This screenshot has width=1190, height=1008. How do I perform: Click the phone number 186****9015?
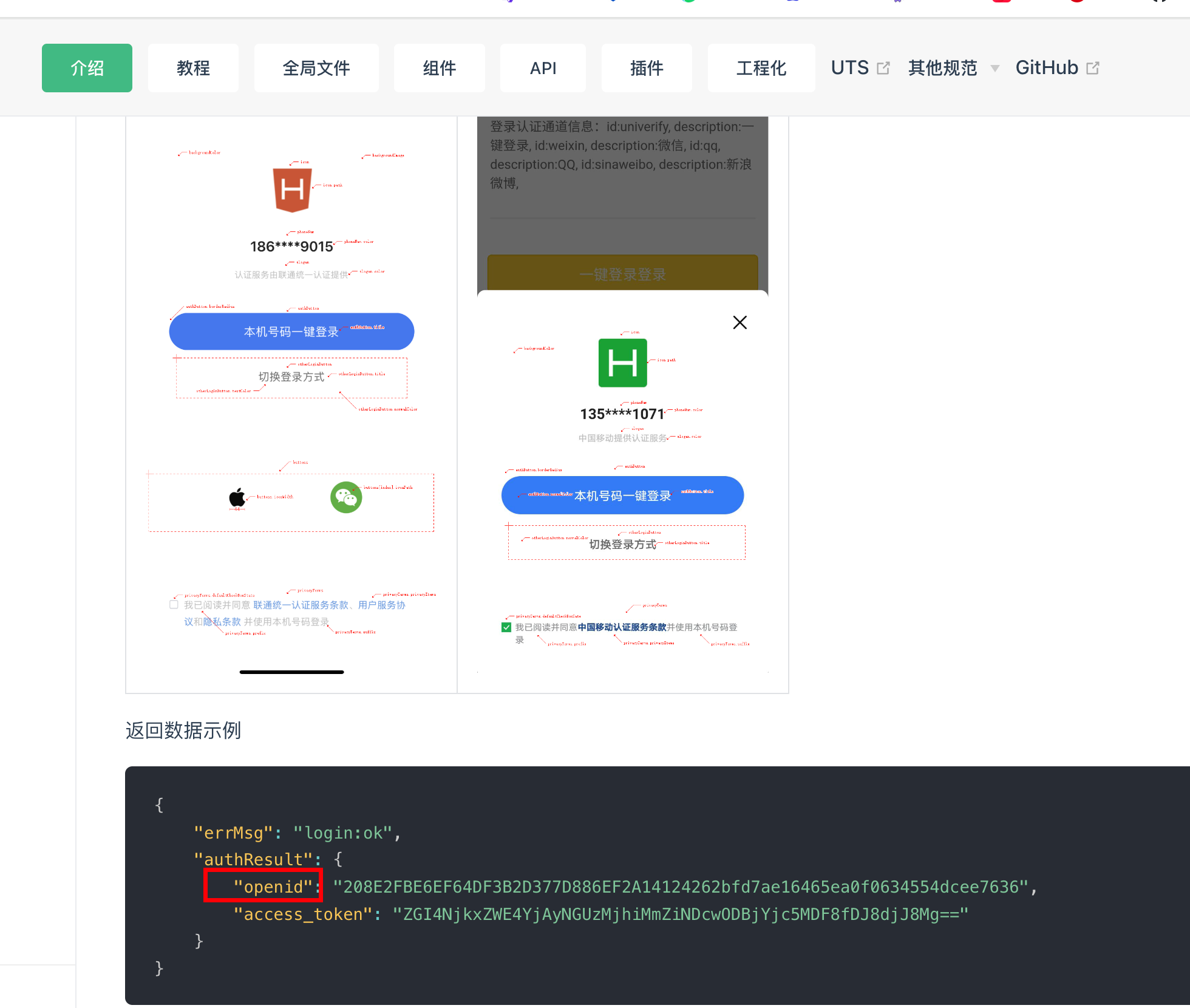coord(291,247)
